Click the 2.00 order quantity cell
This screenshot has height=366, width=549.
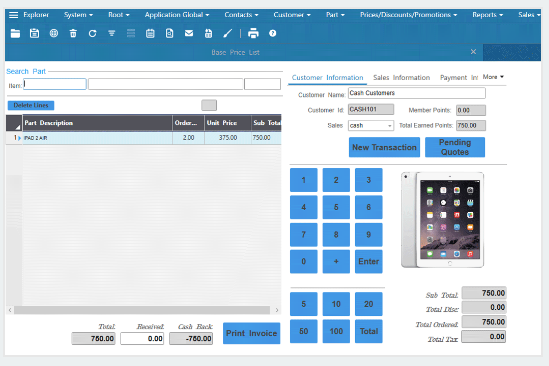(x=188, y=138)
